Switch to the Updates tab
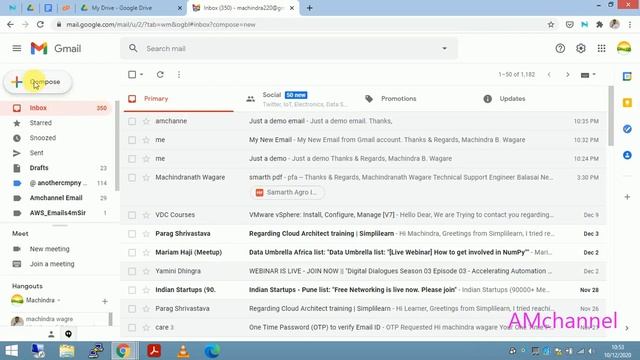 (x=533, y=99)
